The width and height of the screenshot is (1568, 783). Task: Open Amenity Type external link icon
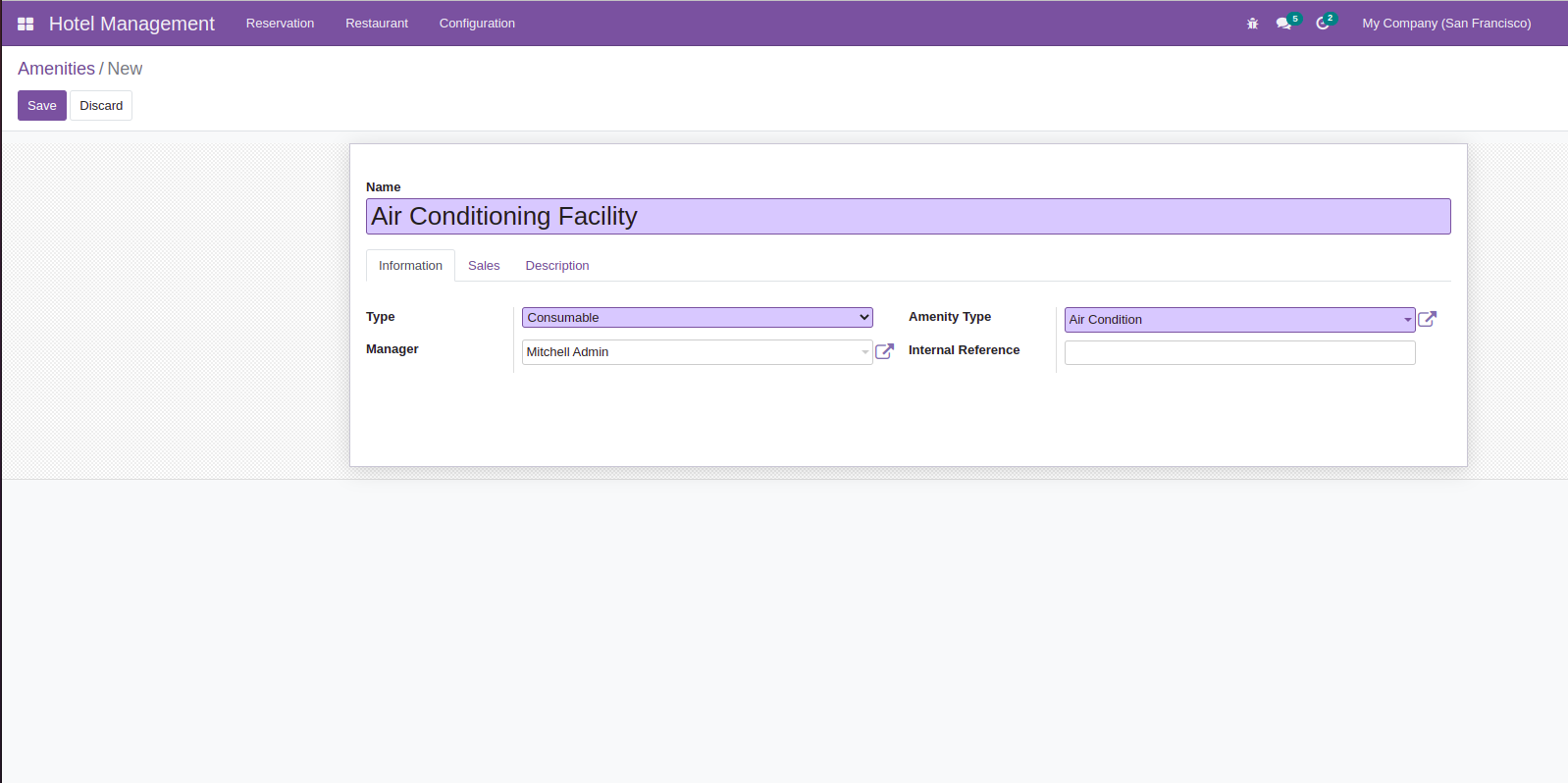pos(1427,319)
